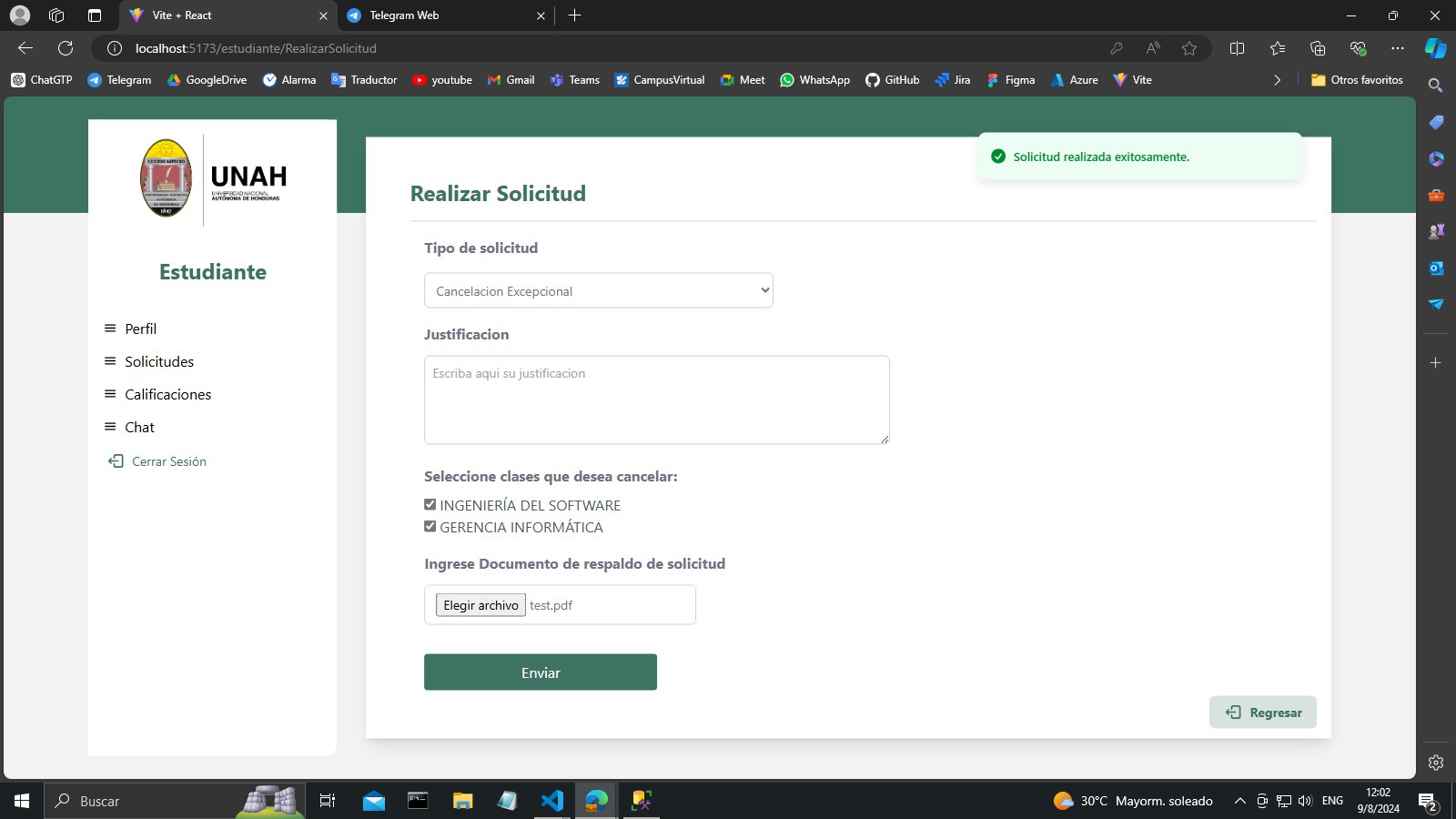The width and height of the screenshot is (1456, 819).
Task: Click the UNAH university logo
Action: click(x=213, y=177)
